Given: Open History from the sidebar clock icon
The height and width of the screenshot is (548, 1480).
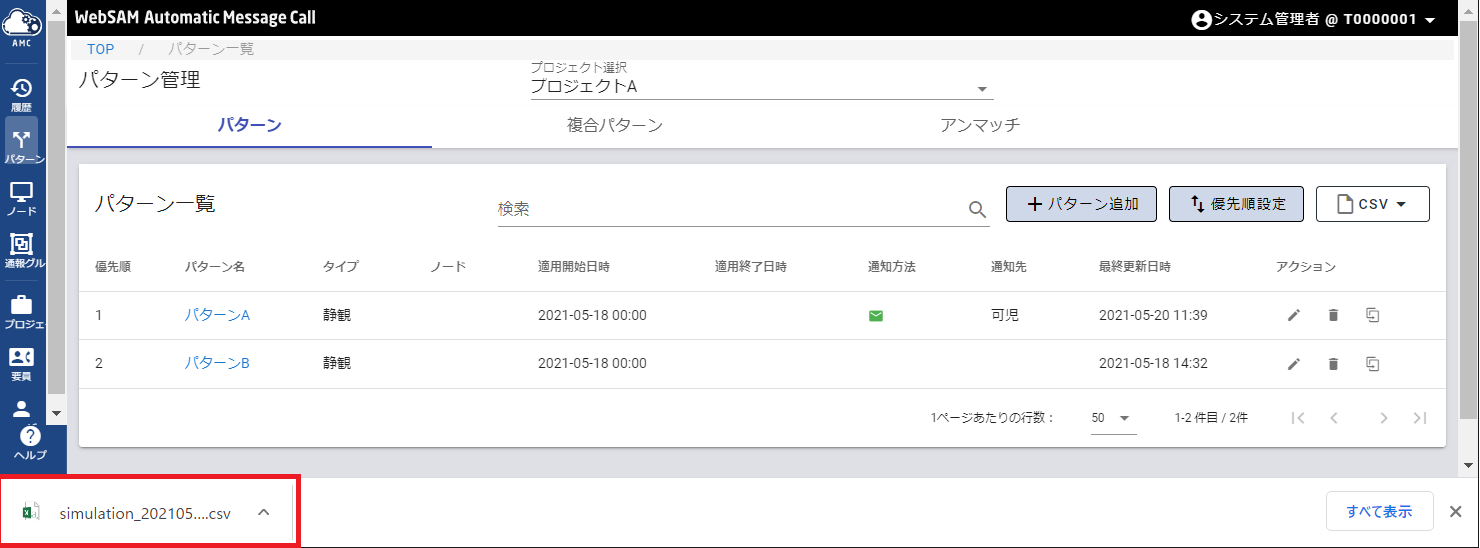Looking at the screenshot, I should pyautogui.click(x=21, y=92).
